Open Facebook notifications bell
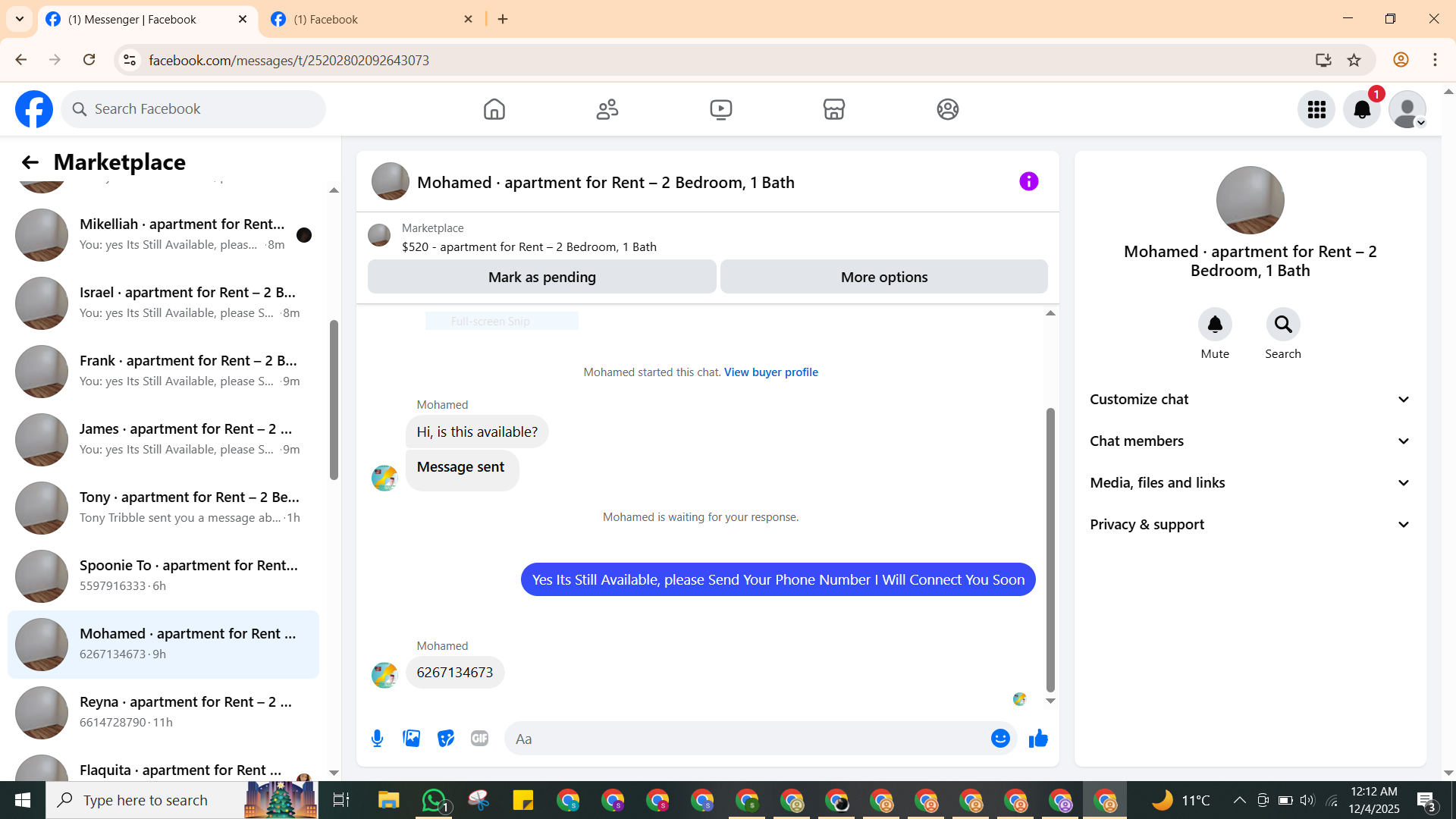This screenshot has width=1456, height=819. click(1361, 110)
